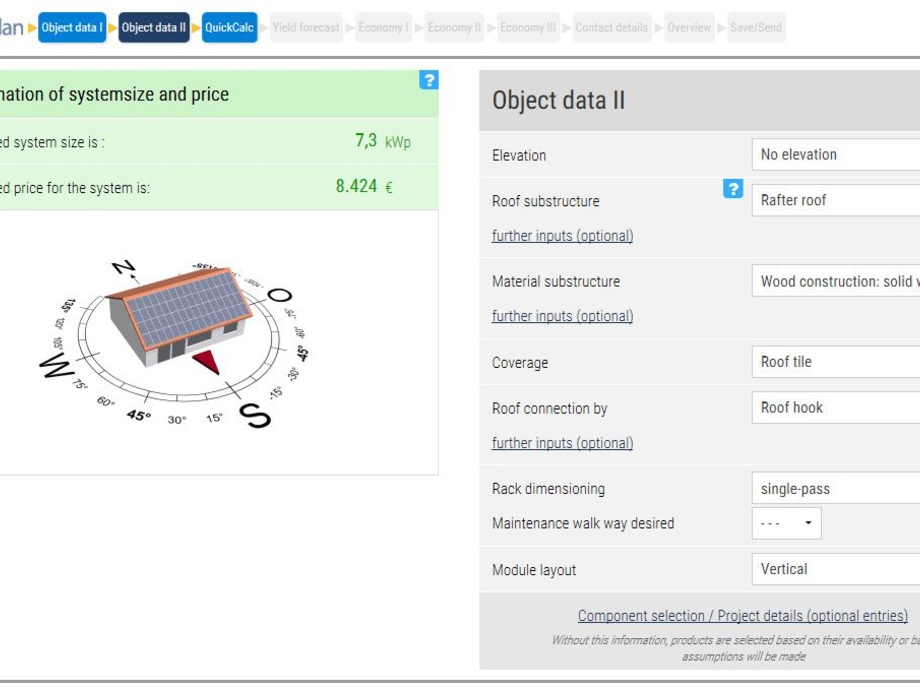Image resolution: width=920 pixels, height=690 pixels.
Task: Click further inputs link under Roof connection by
Action: 562,443
